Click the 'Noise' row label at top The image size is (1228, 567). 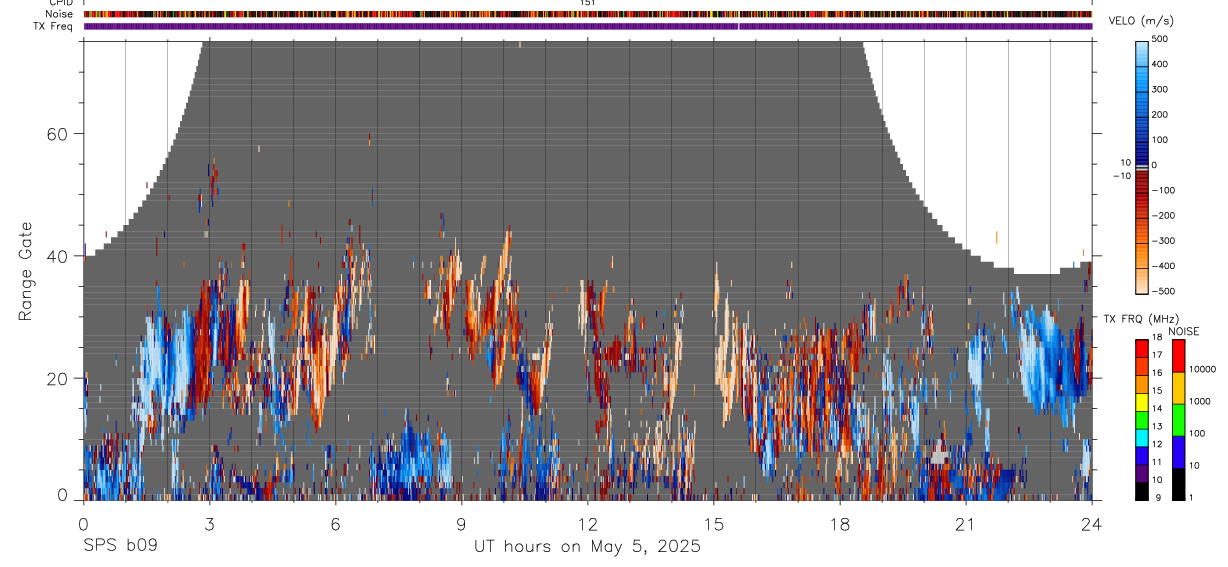(x=59, y=14)
